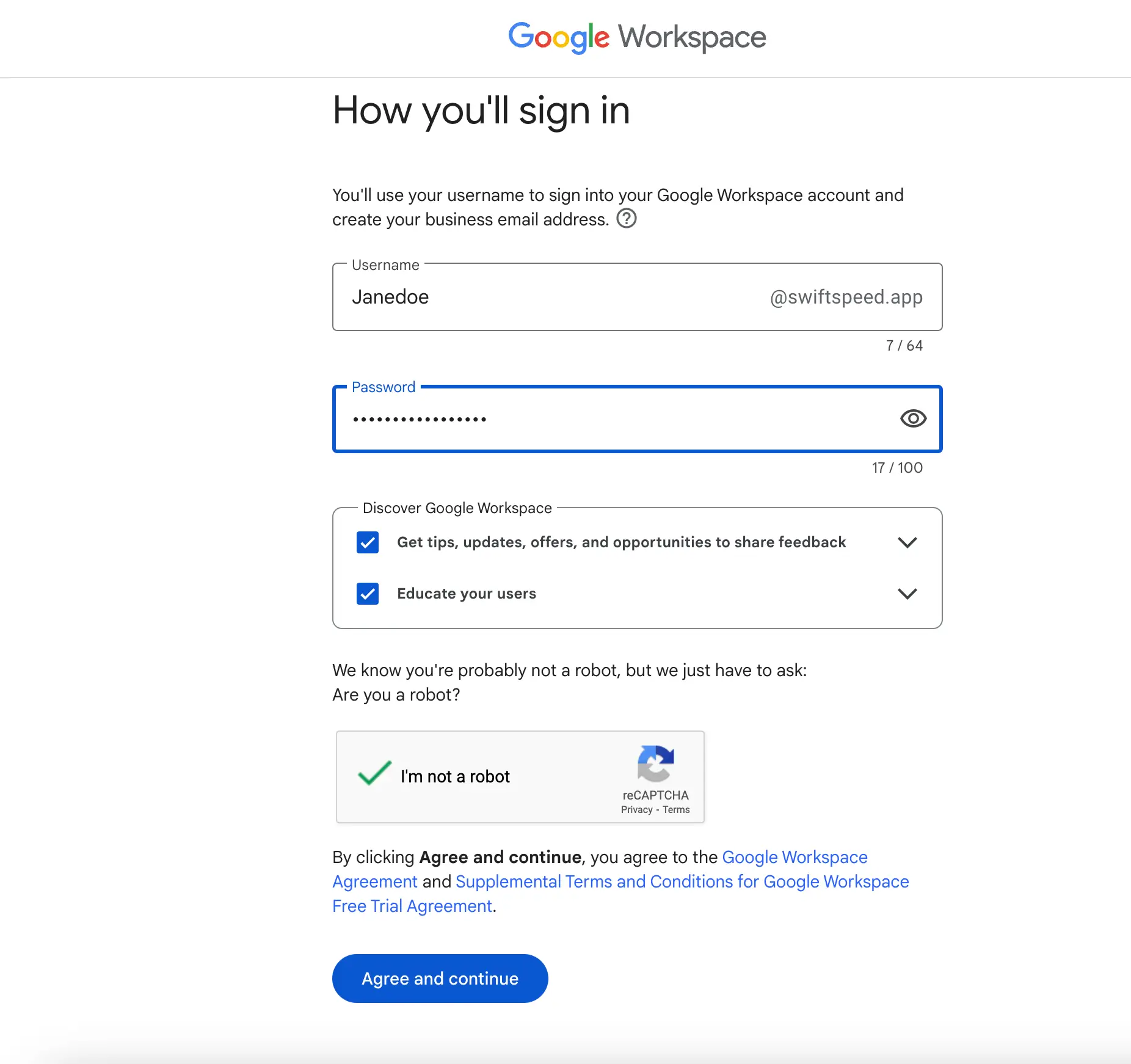Disable the 'Educate your users' checkbox
The image size is (1131, 1064).
(367, 593)
